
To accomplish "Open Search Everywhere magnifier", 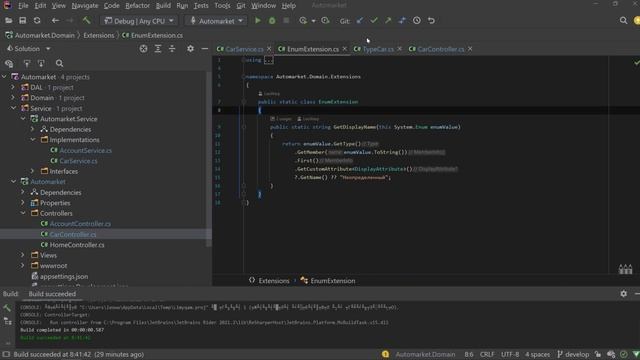I will coord(623,20).
